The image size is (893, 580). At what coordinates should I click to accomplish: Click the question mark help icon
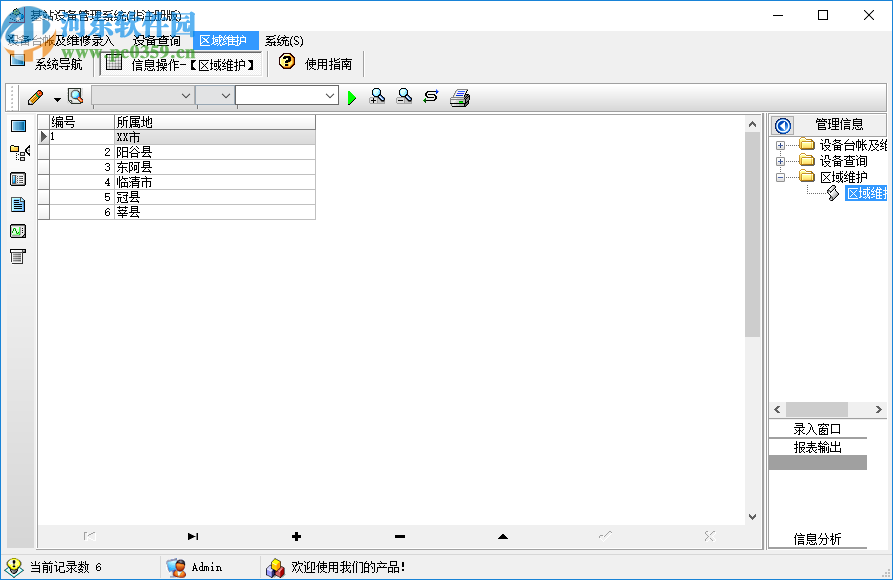pyautogui.click(x=287, y=62)
